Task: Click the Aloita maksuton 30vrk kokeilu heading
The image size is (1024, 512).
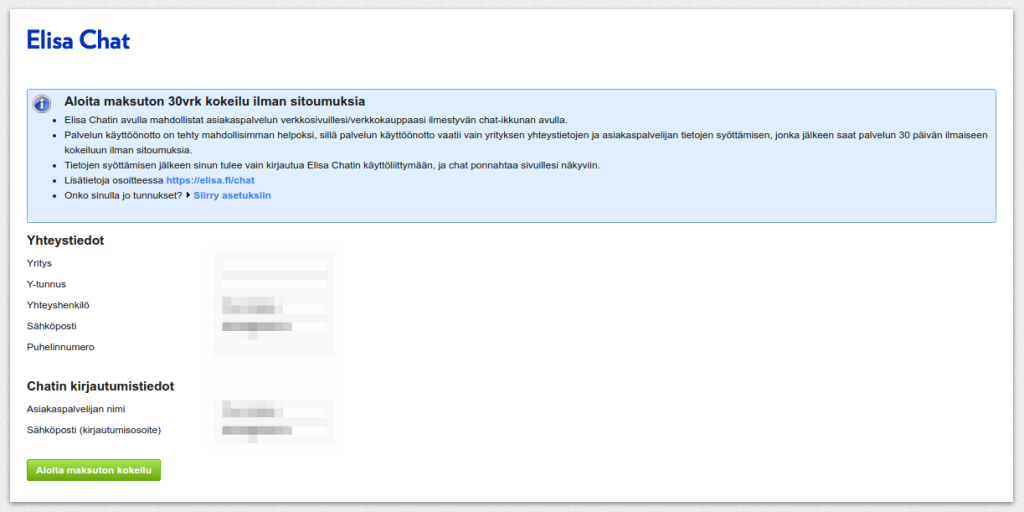Action: pos(214,101)
